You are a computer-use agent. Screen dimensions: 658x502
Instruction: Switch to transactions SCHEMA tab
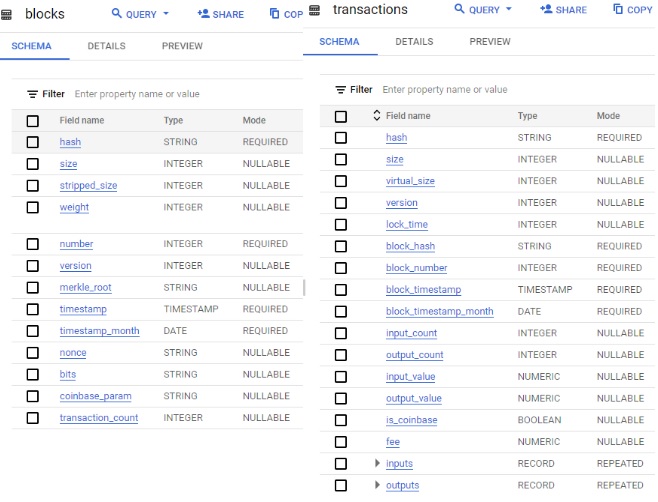coord(339,42)
